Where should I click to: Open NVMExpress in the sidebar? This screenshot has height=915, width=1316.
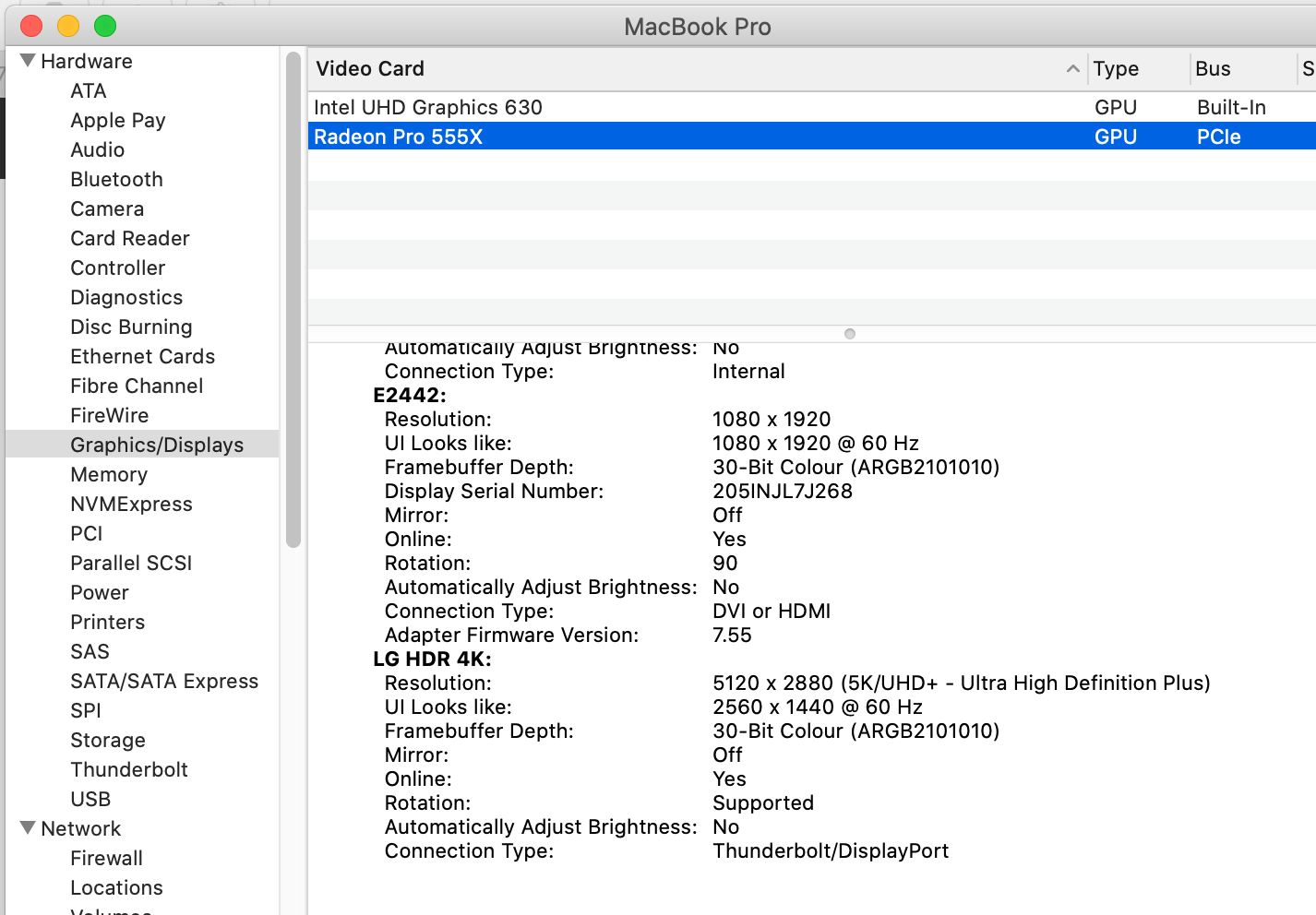(131, 504)
